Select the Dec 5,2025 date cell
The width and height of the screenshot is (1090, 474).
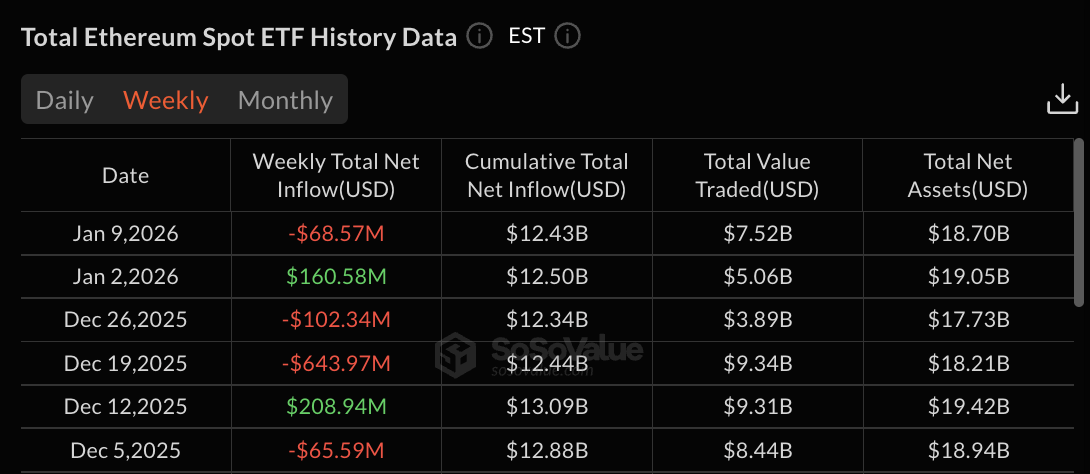[126, 450]
